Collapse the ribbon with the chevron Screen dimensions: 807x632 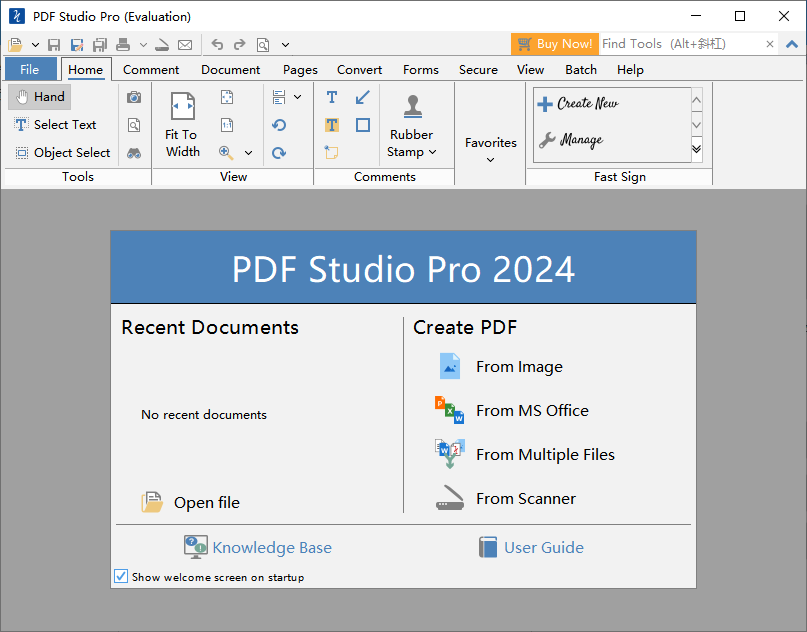click(x=792, y=44)
